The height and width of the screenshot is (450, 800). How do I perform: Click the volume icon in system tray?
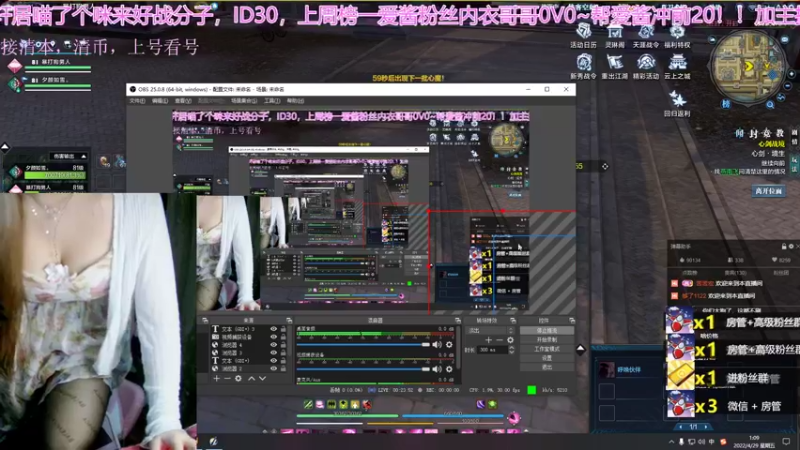tap(702, 441)
